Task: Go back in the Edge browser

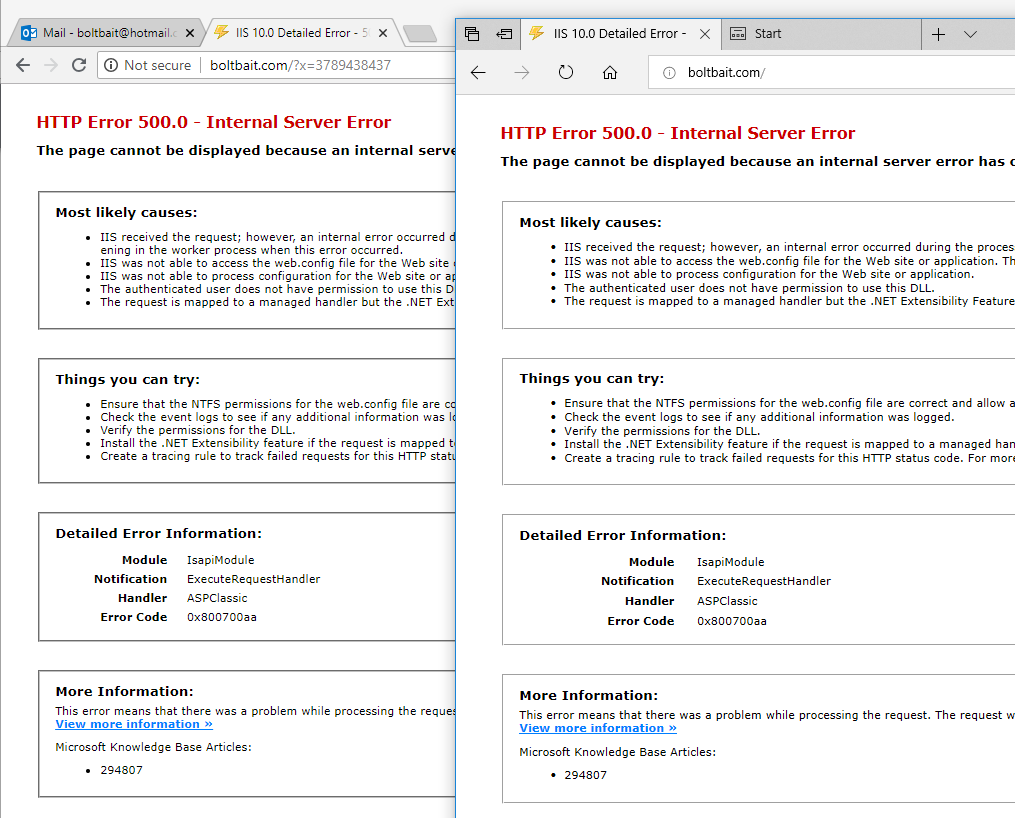Action: click(x=478, y=73)
